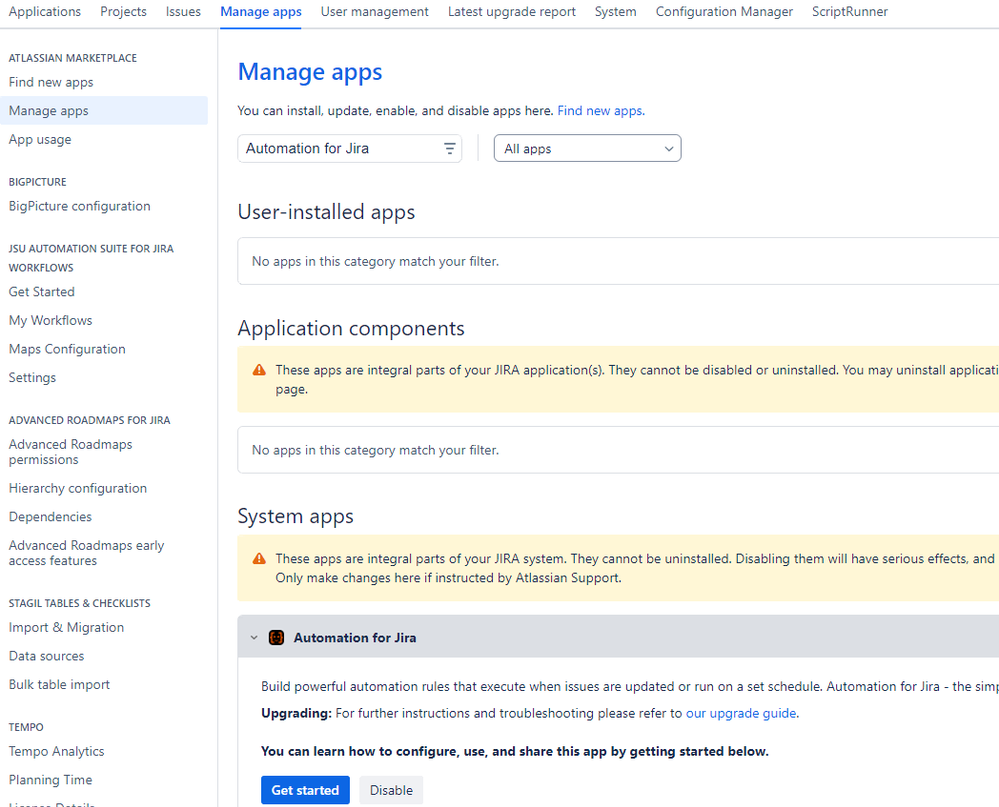Image resolution: width=999 pixels, height=807 pixels.
Task: Open Advanced Roadmaps permissions
Action: pos(70,452)
